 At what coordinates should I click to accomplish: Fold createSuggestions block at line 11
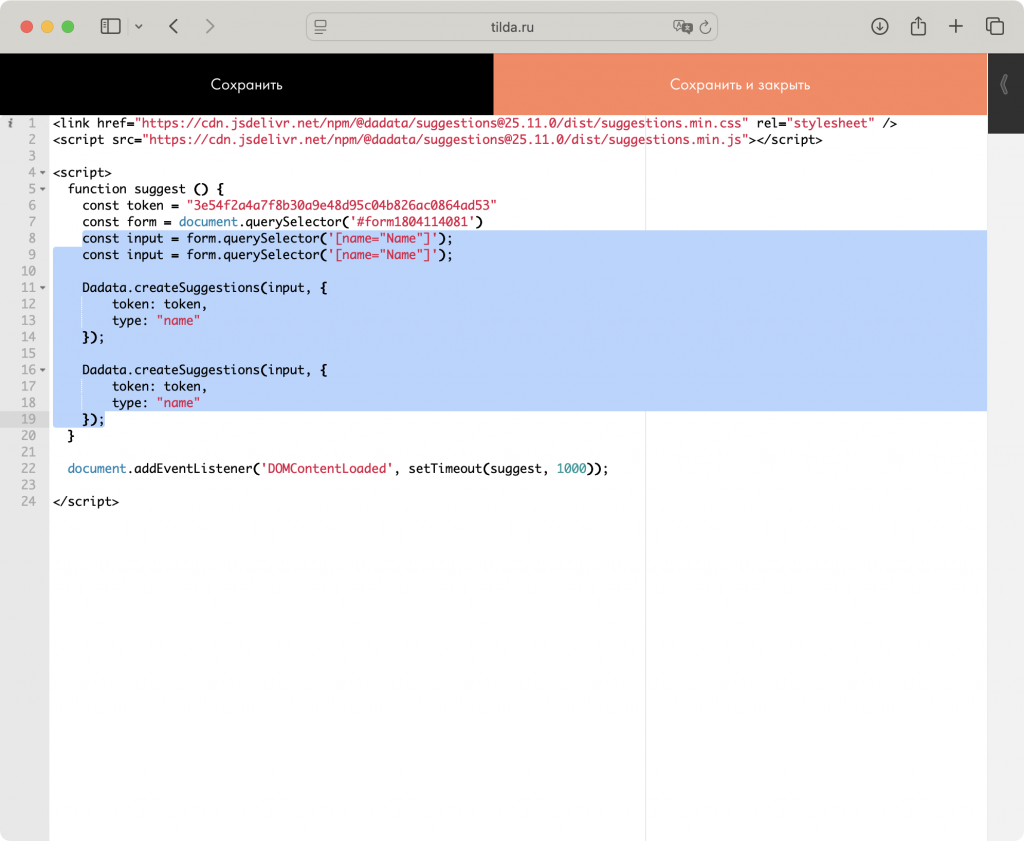(43, 288)
